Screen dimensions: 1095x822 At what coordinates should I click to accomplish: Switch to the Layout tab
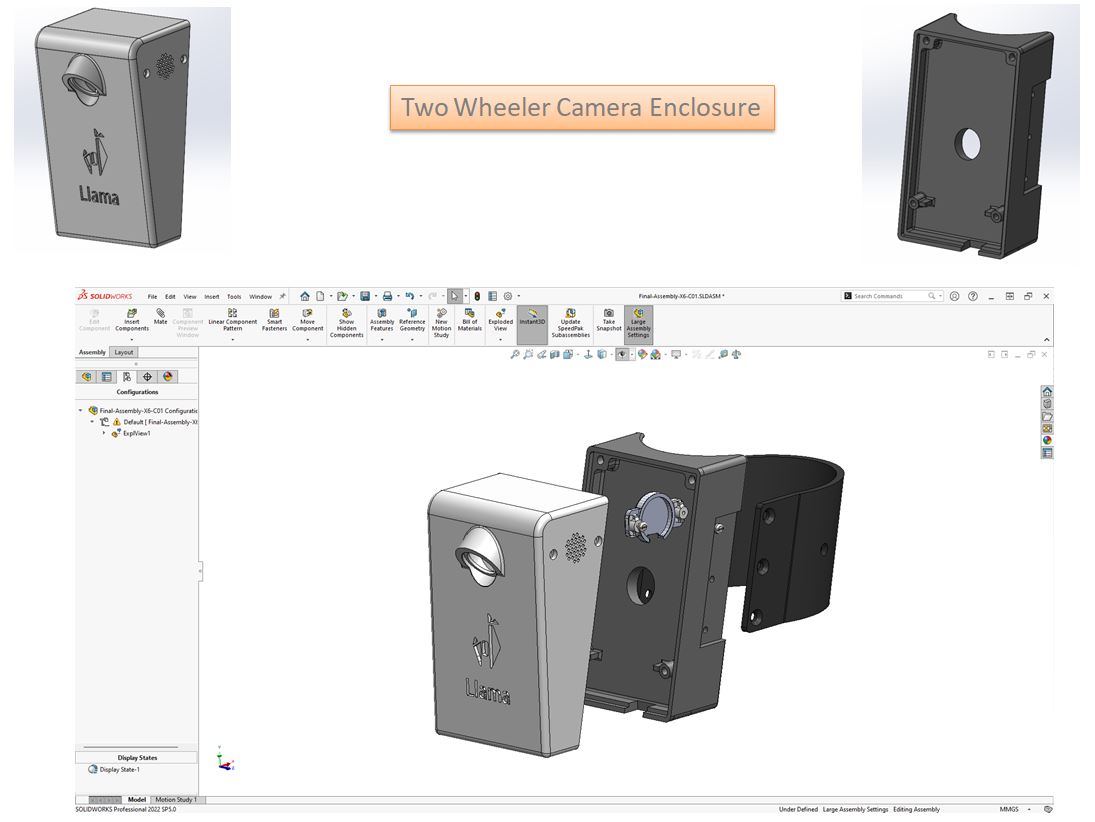pyautogui.click(x=123, y=352)
